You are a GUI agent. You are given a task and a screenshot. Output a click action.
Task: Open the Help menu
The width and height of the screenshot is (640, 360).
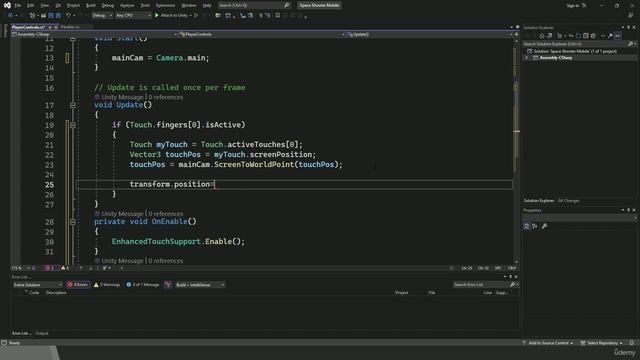pos(207,5)
